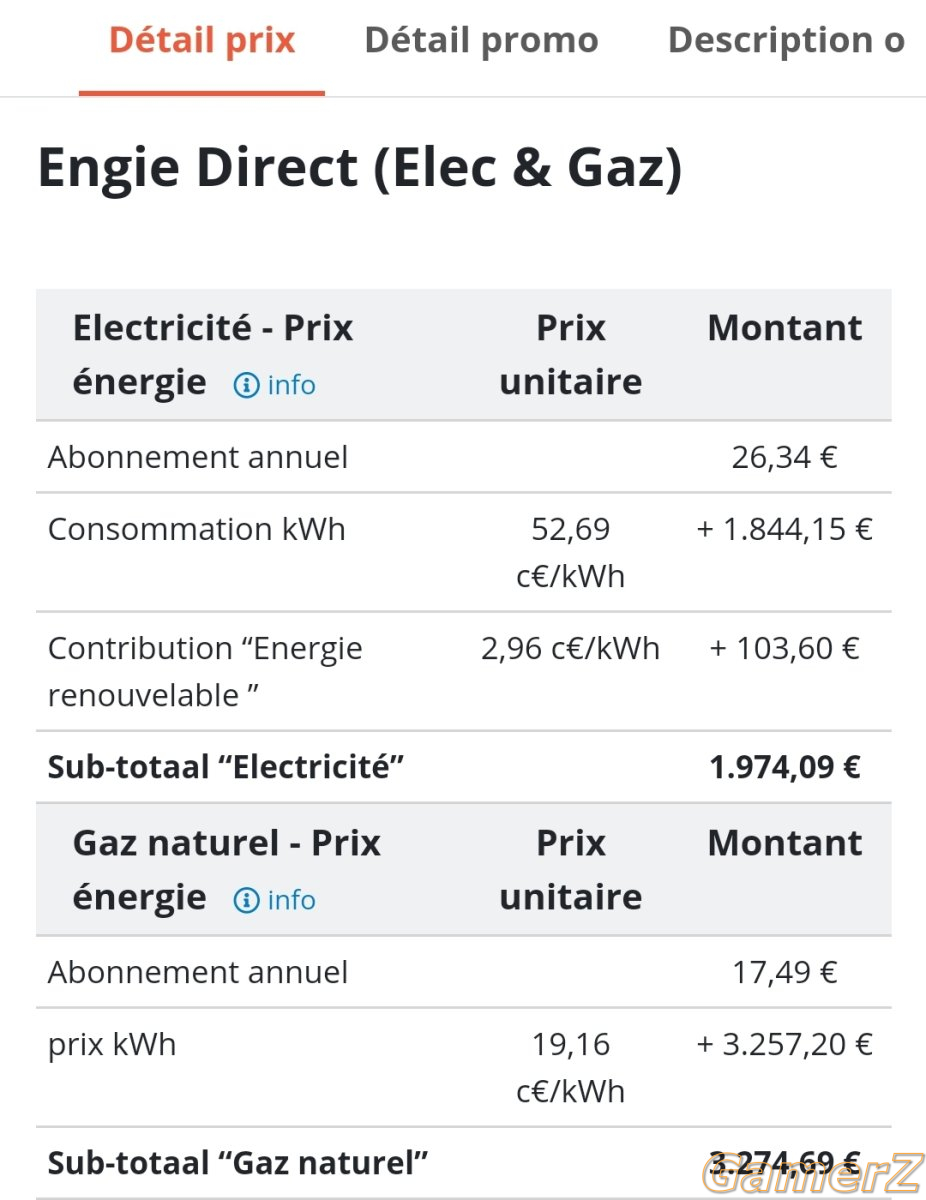Open the Détail prix tab
This screenshot has width=926, height=1200.
tap(202, 41)
